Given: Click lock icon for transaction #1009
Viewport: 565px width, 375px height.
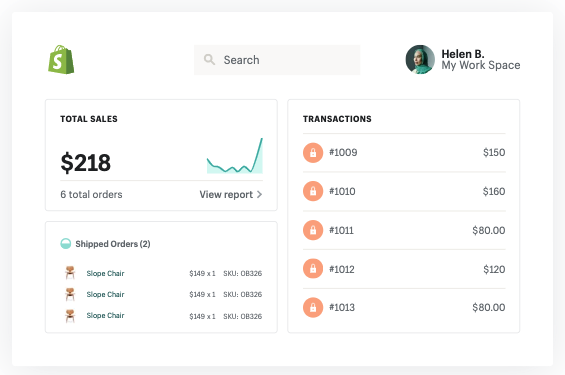Looking at the screenshot, I should pos(313,152).
